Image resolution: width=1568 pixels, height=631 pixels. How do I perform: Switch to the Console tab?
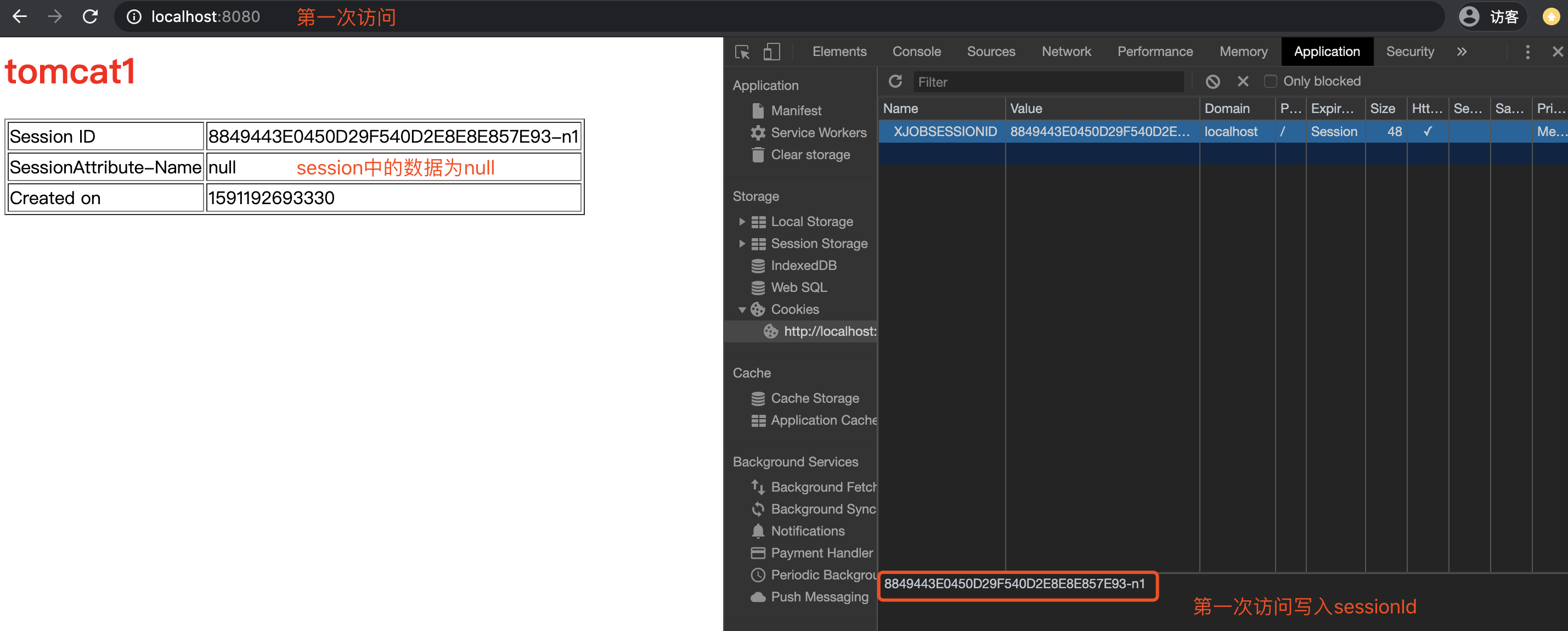916,52
